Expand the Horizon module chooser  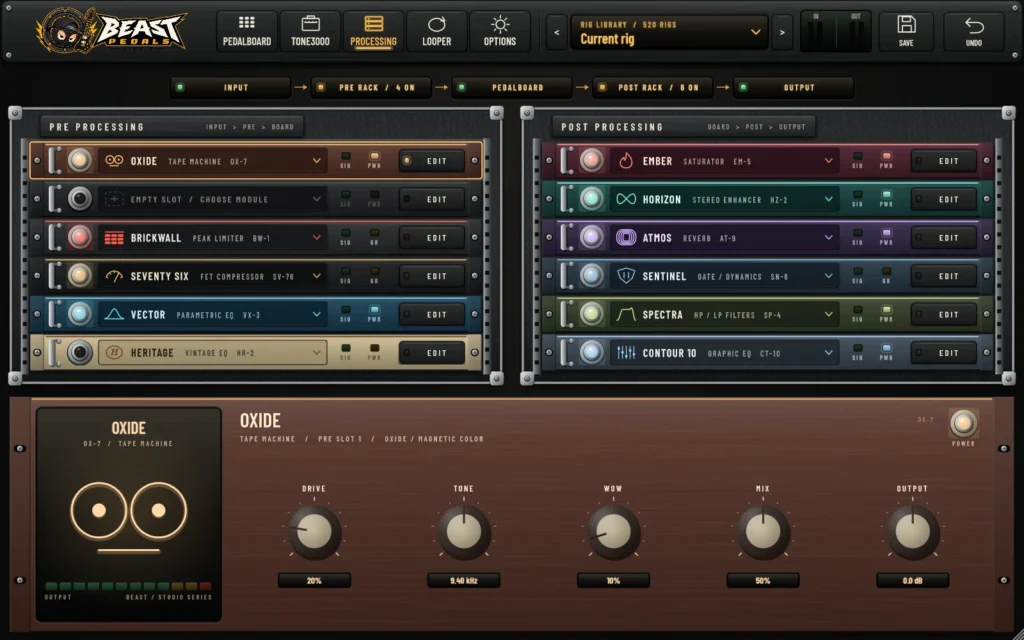829,199
